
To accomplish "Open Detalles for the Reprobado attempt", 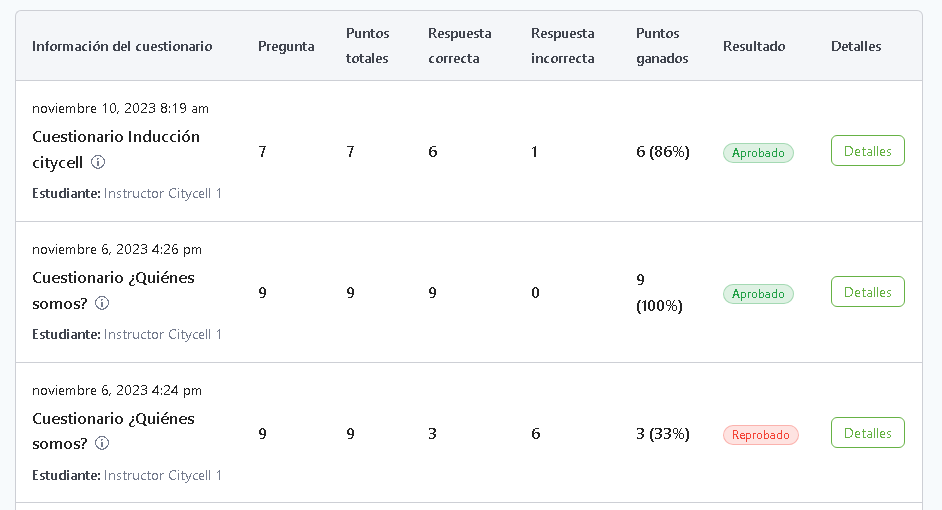I will (x=867, y=433).
